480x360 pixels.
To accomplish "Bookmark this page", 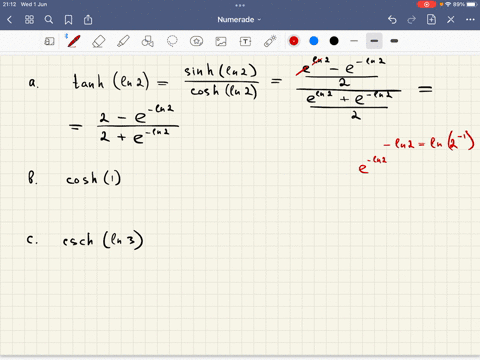I will pyautogui.click(x=68, y=20).
